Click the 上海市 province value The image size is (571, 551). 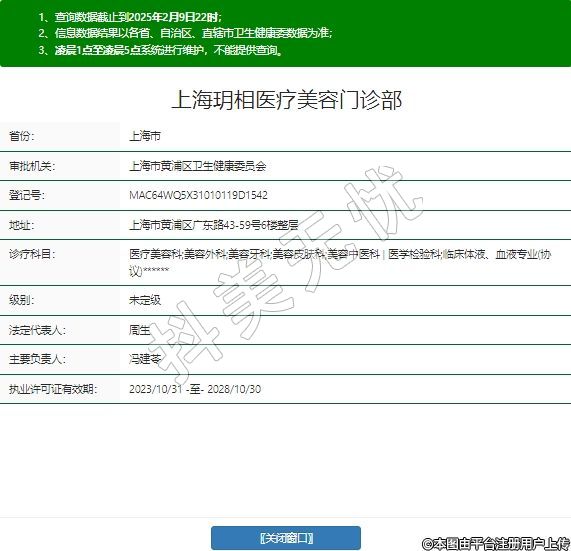(x=145, y=136)
